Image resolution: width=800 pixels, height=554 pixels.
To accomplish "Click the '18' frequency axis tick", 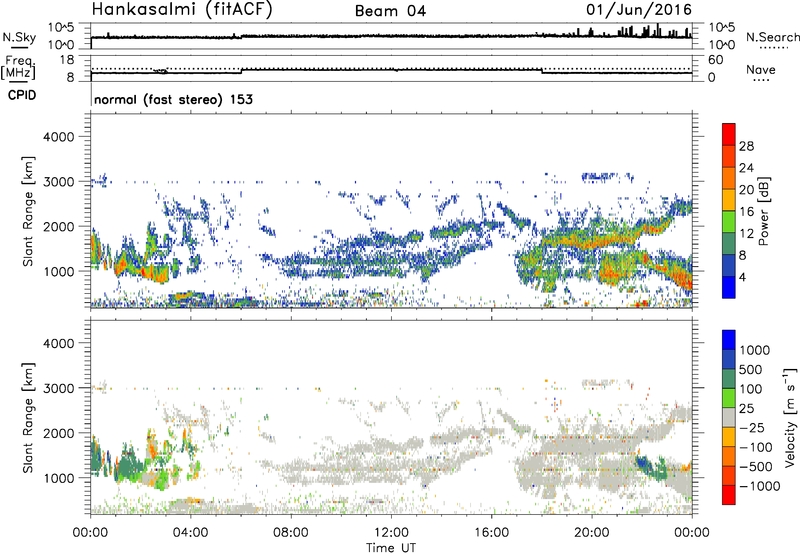I will [x=67, y=60].
